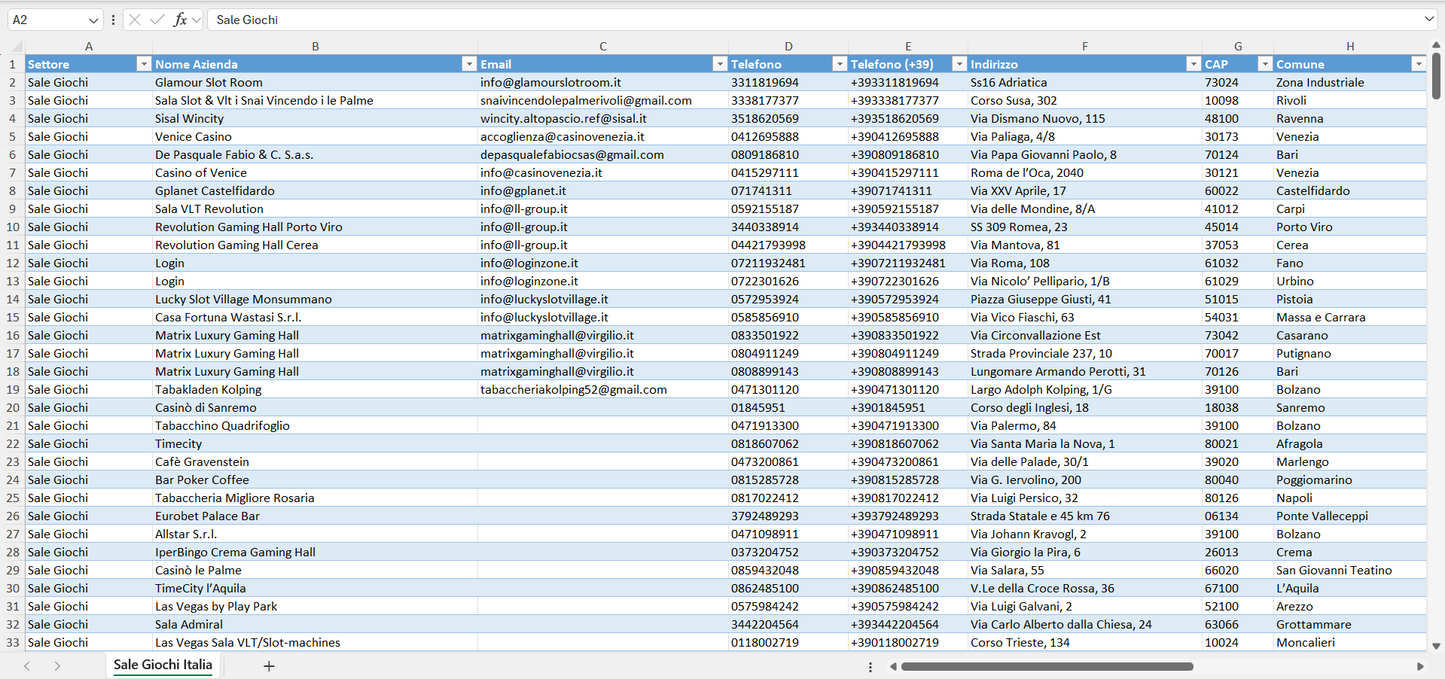Click the confirm entry checkmark icon
This screenshot has width=1445, height=679.
(x=157, y=20)
